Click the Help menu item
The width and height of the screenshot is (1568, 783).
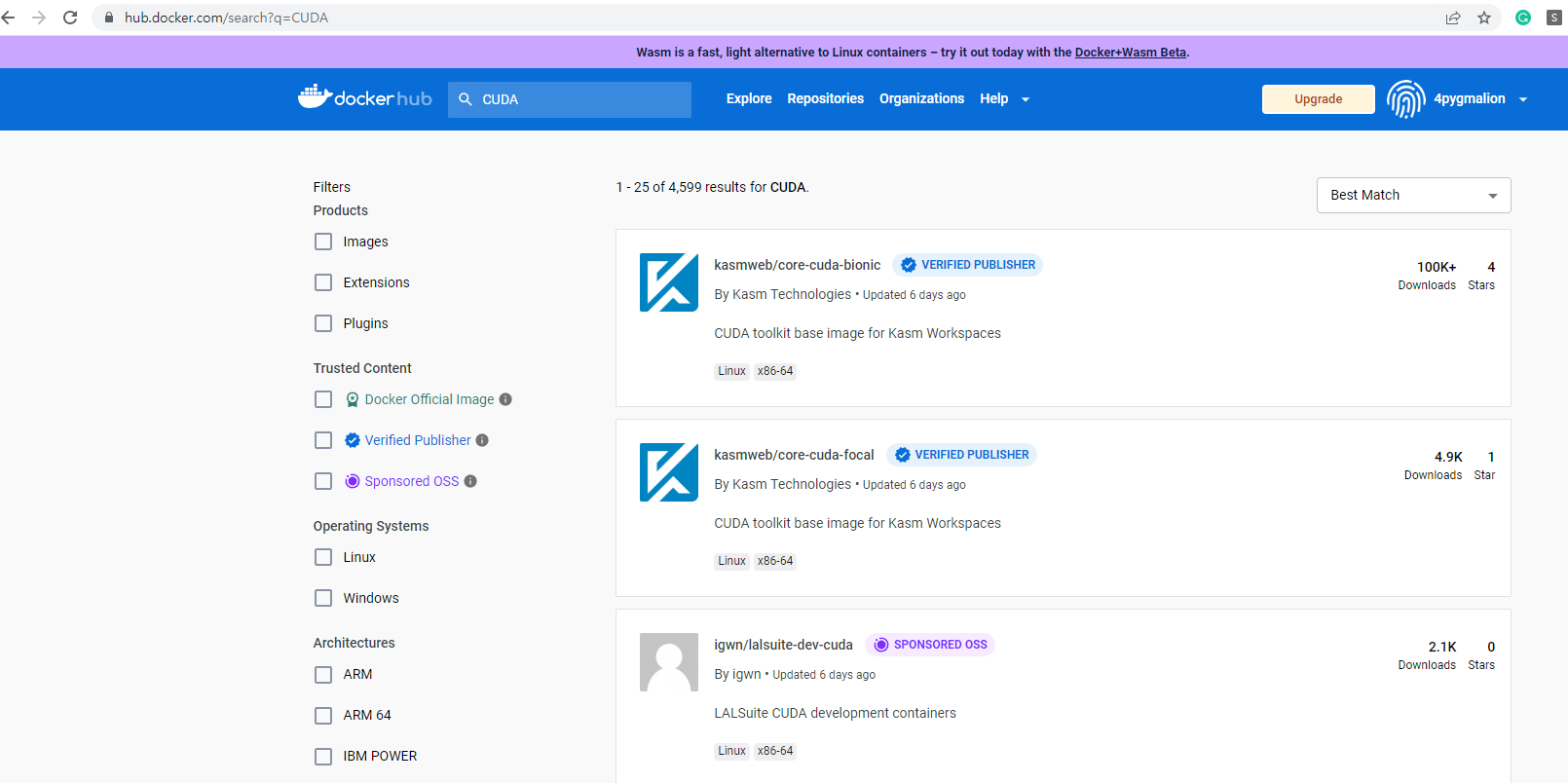[994, 98]
